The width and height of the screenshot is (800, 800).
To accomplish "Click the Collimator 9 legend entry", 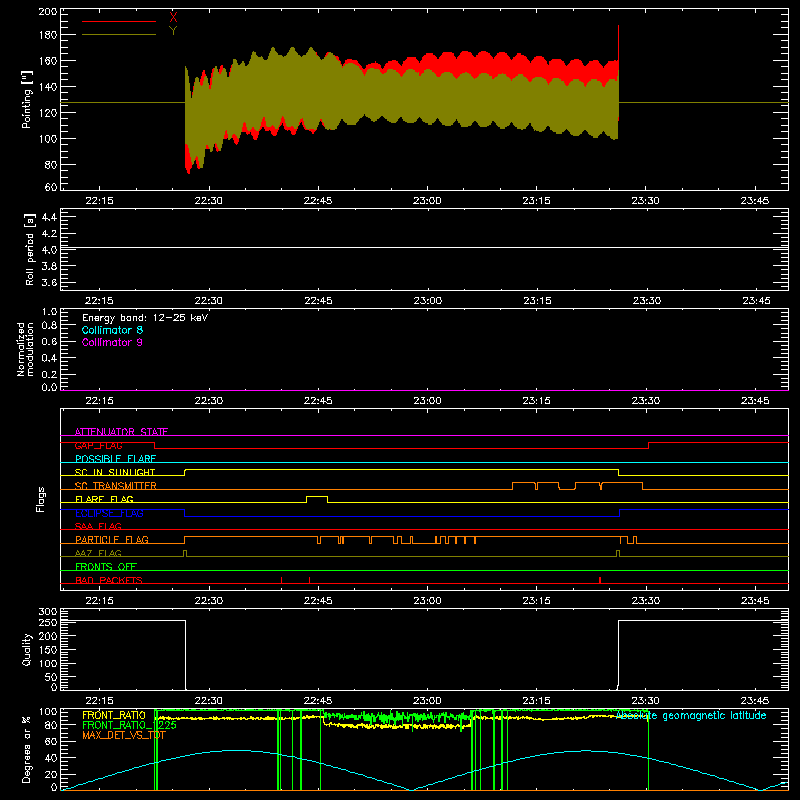I will (112, 342).
